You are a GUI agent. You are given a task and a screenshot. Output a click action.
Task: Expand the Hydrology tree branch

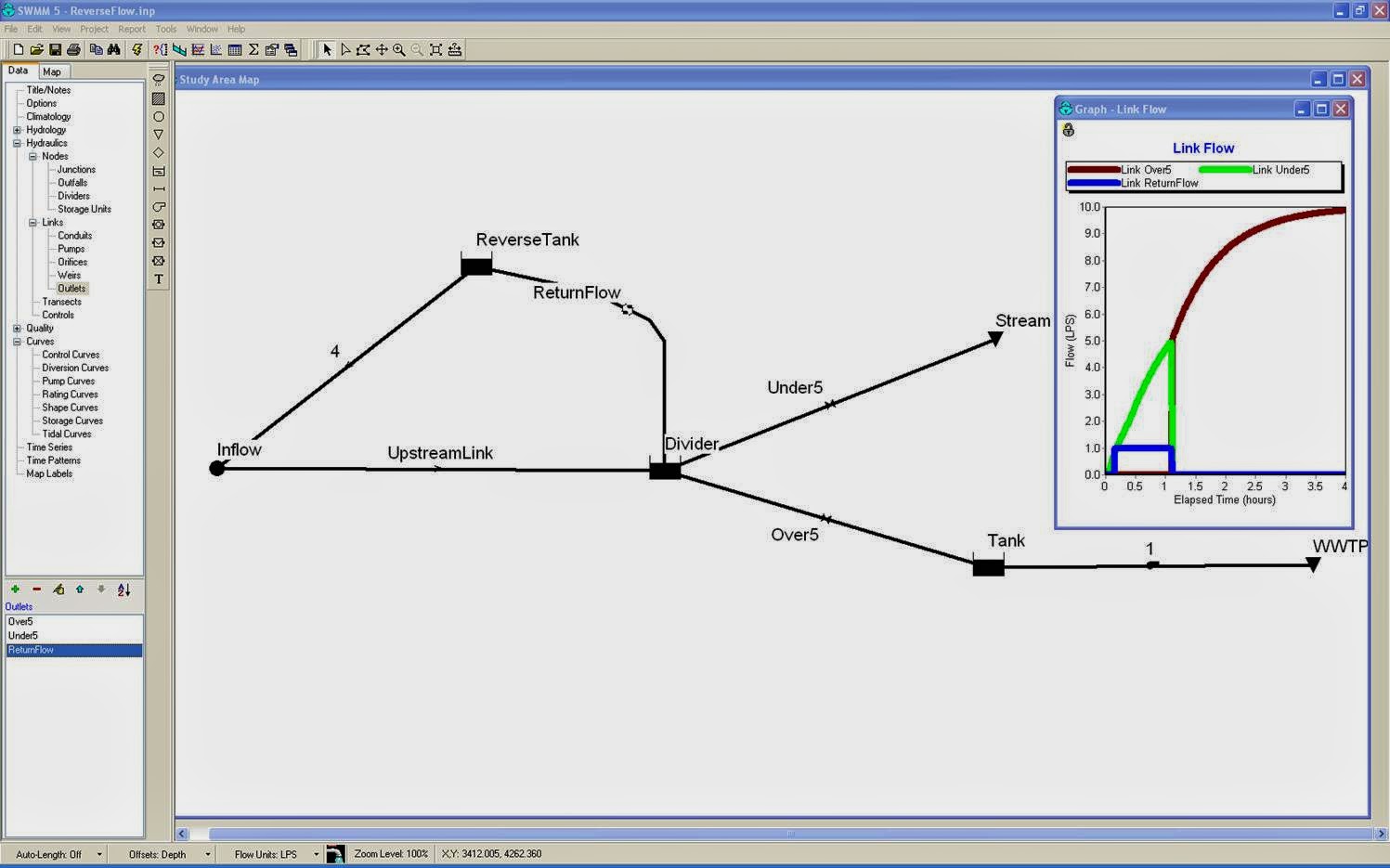(x=16, y=129)
